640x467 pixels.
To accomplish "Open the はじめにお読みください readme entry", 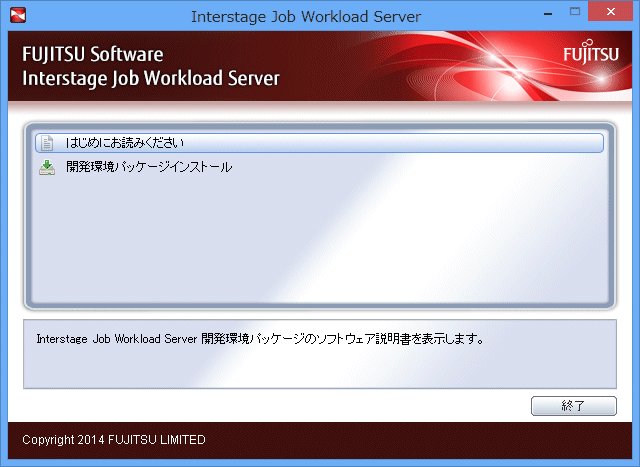I will (125, 143).
